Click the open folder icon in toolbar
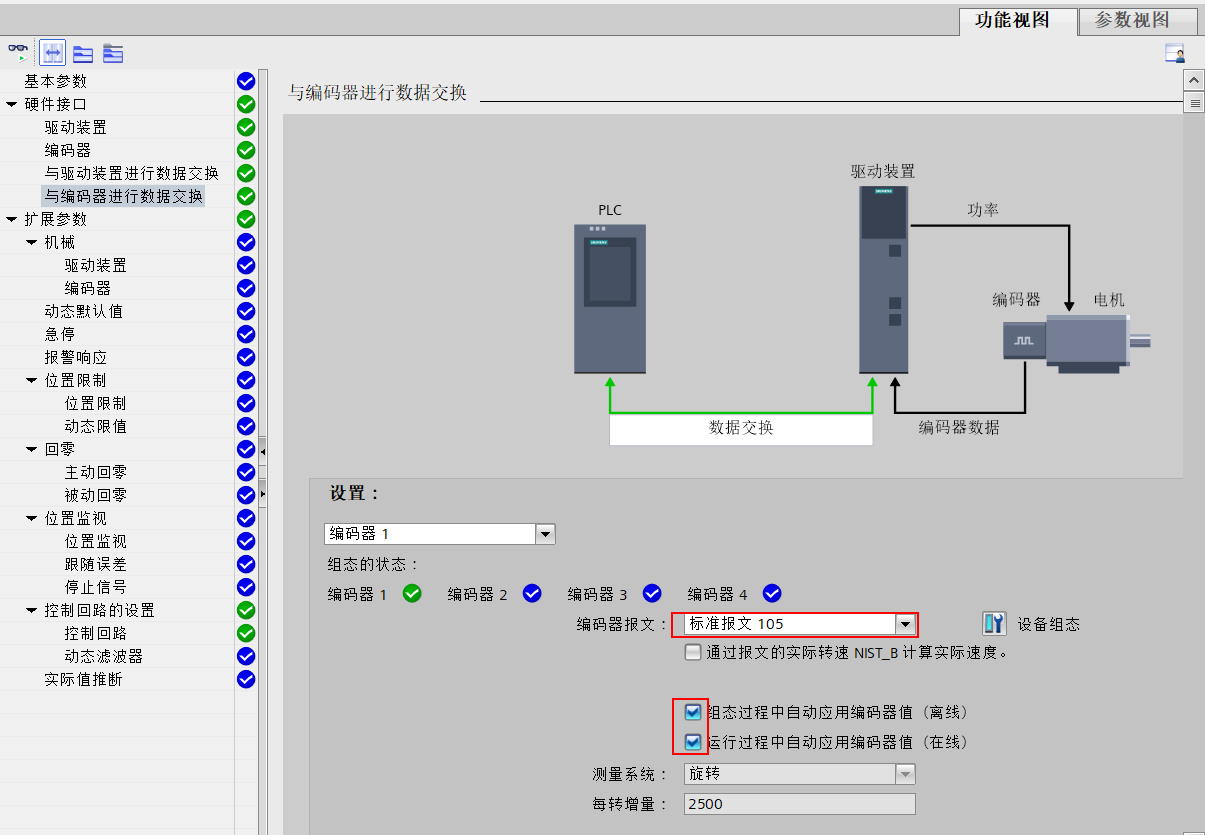The image size is (1205, 835). (83, 53)
